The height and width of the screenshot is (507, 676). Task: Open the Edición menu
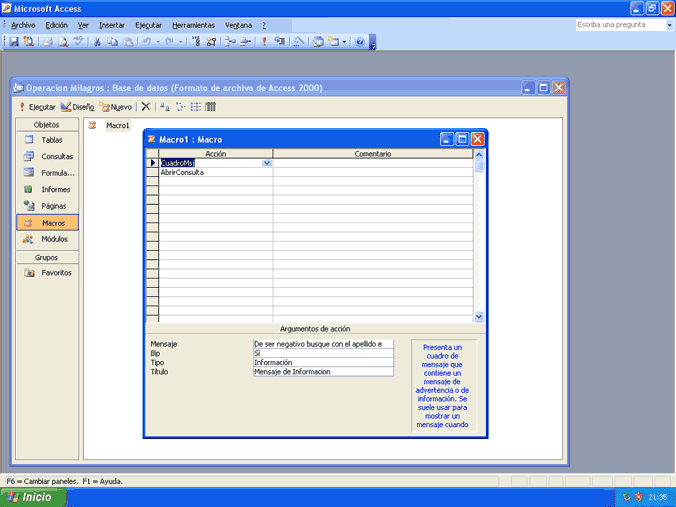click(56, 25)
